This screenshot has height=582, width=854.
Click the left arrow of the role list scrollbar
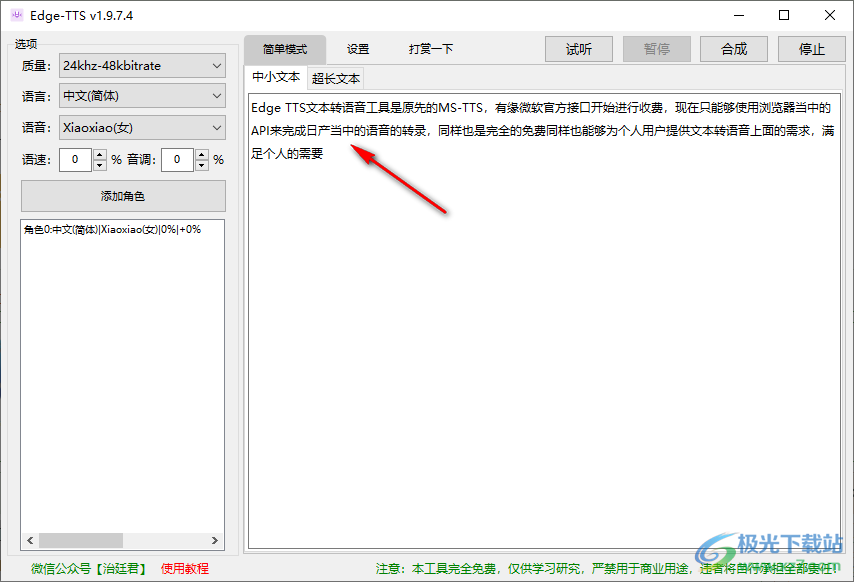click(x=30, y=541)
